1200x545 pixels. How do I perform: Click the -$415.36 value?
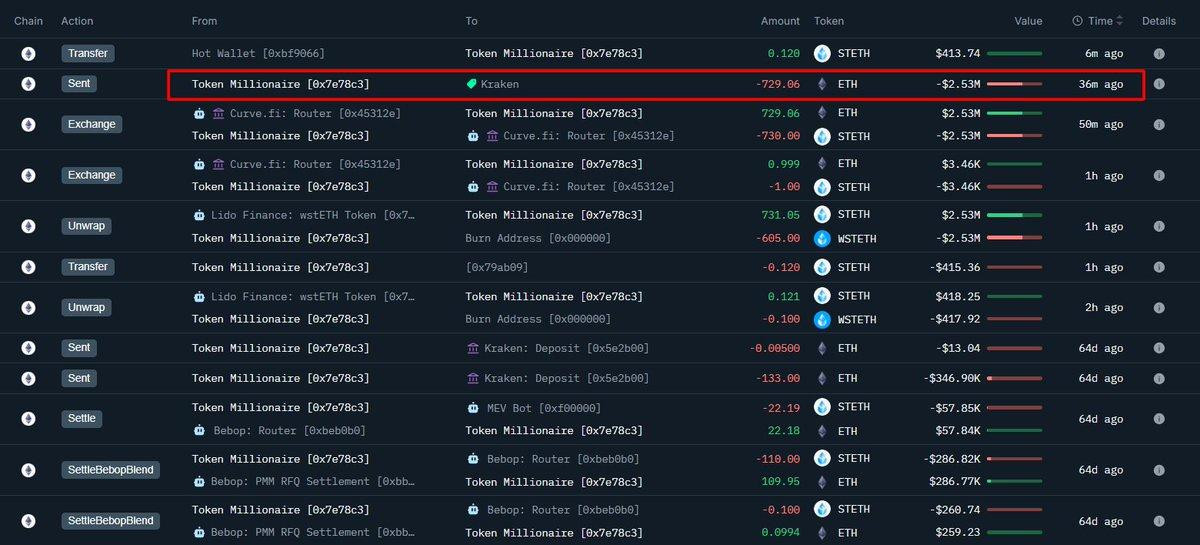[x=955, y=267]
